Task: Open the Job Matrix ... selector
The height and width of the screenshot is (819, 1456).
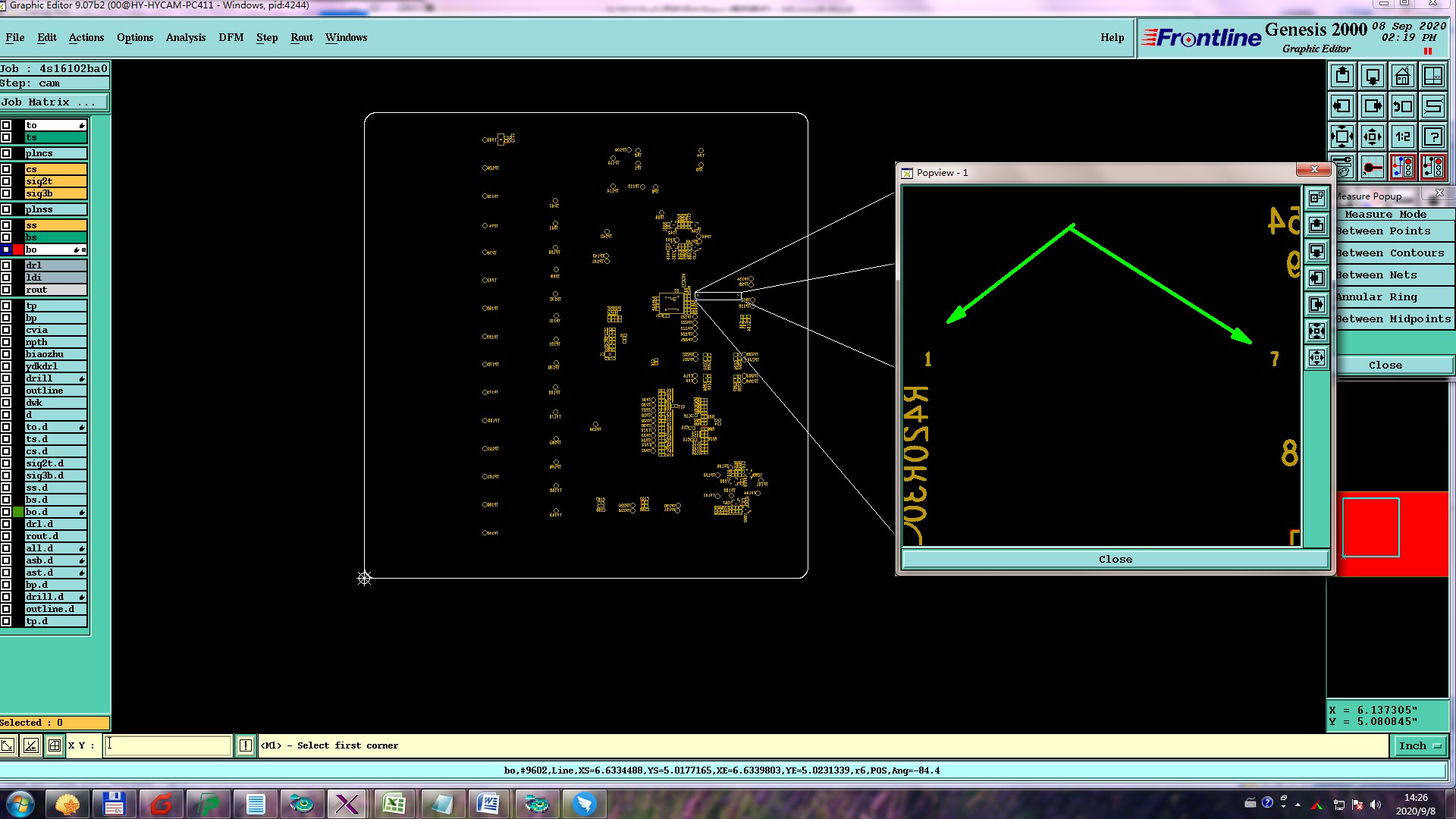Action: click(x=53, y=102)
